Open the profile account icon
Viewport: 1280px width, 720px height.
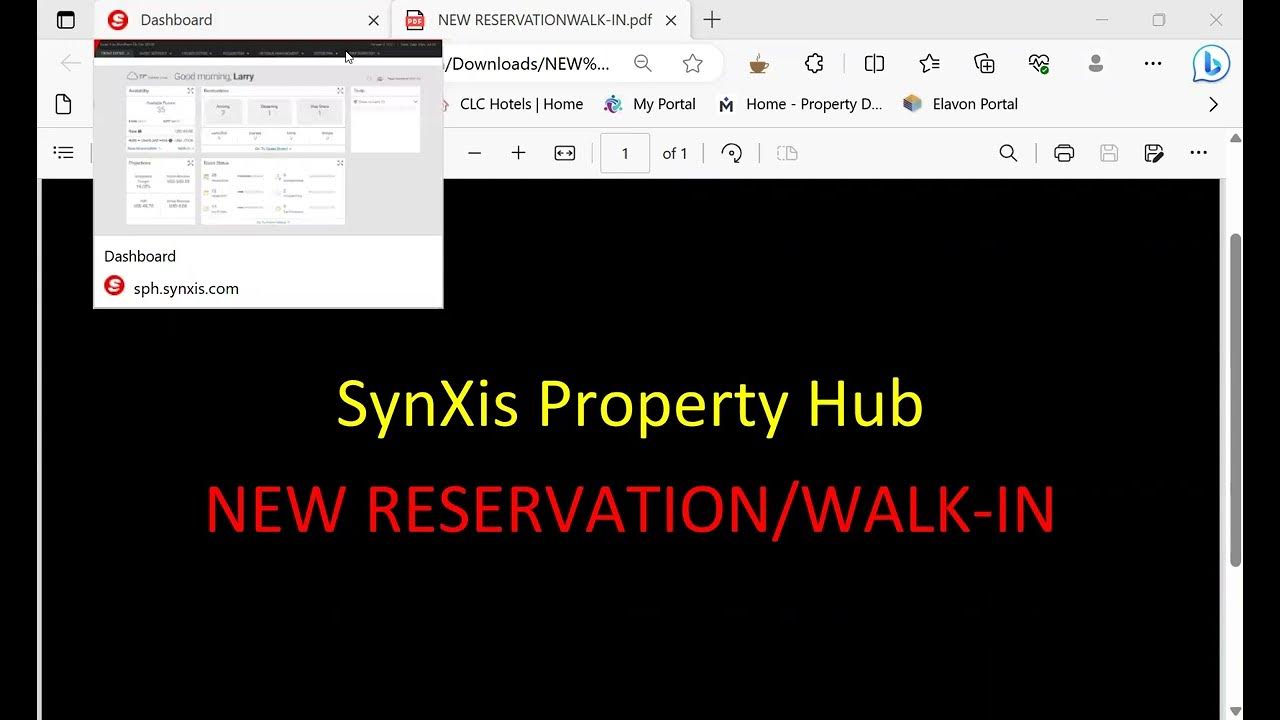click(x=1095, y=64)
